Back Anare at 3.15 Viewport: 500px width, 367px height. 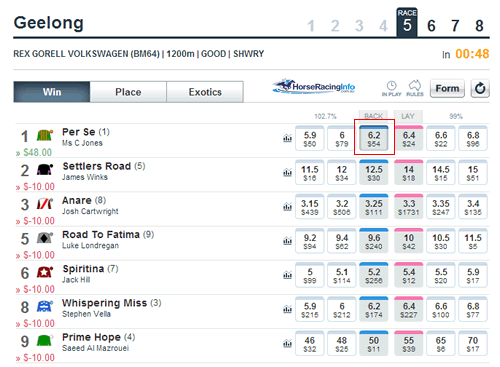click(310, 207)
